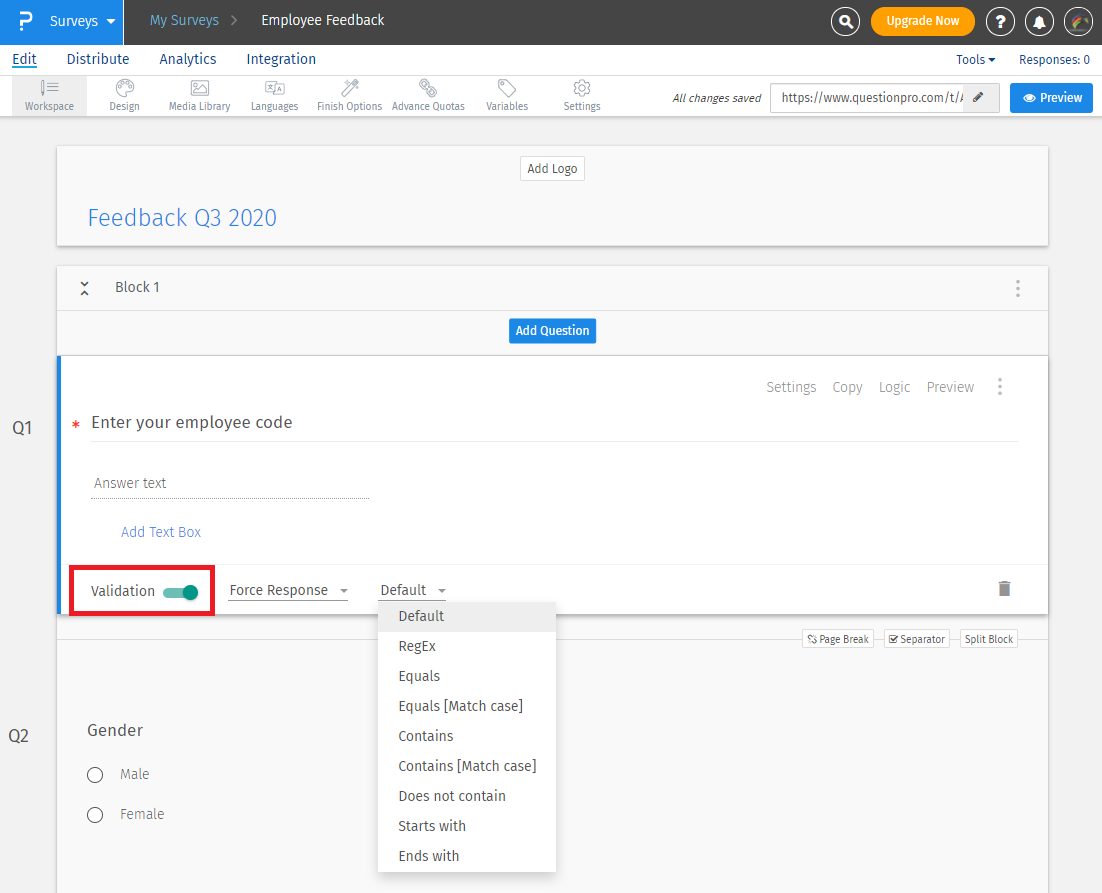Open the Languages settings icon

coord(274,96)
